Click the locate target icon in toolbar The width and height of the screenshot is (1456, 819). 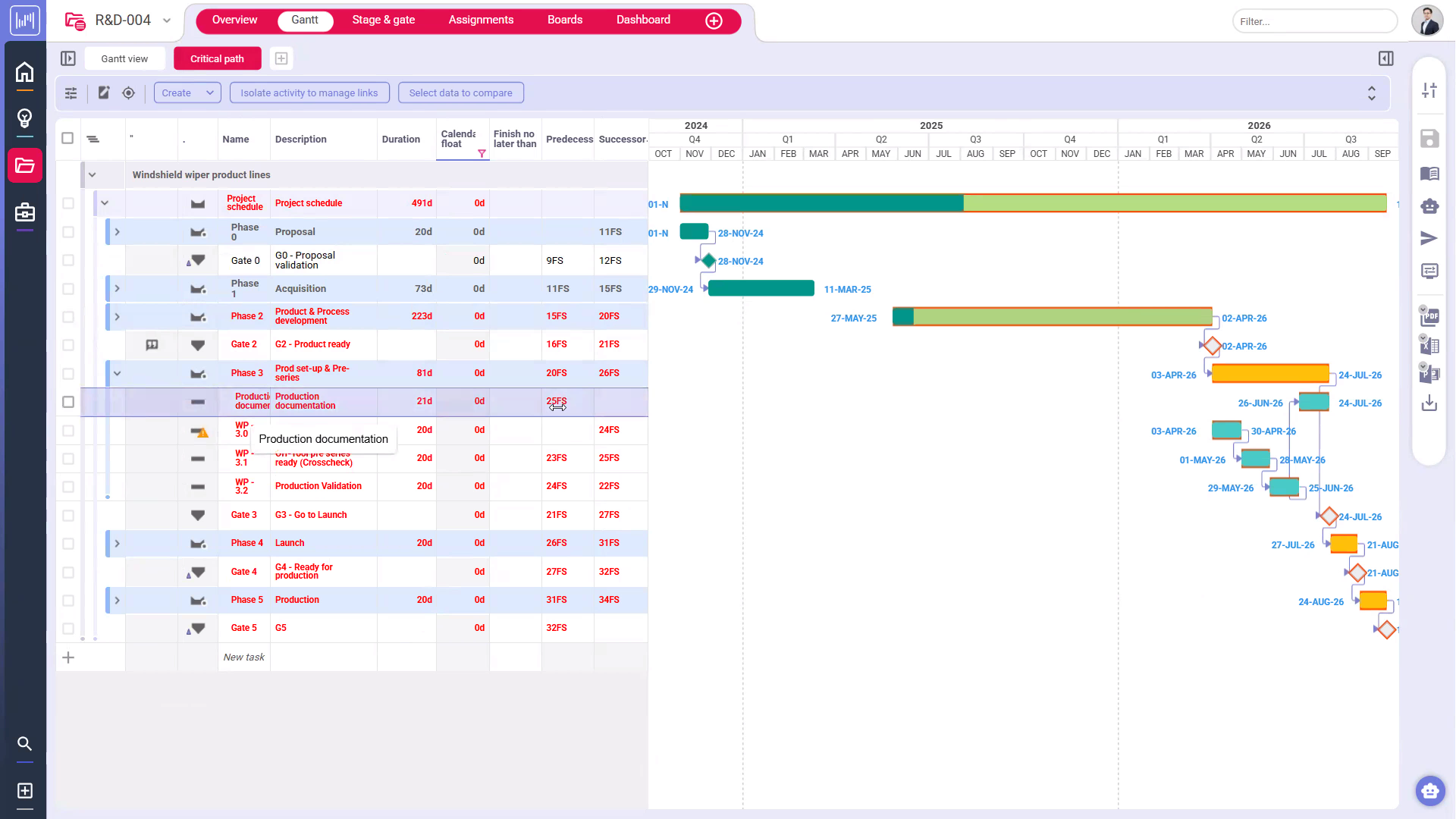pyautogui.click(x=128, y=93)
